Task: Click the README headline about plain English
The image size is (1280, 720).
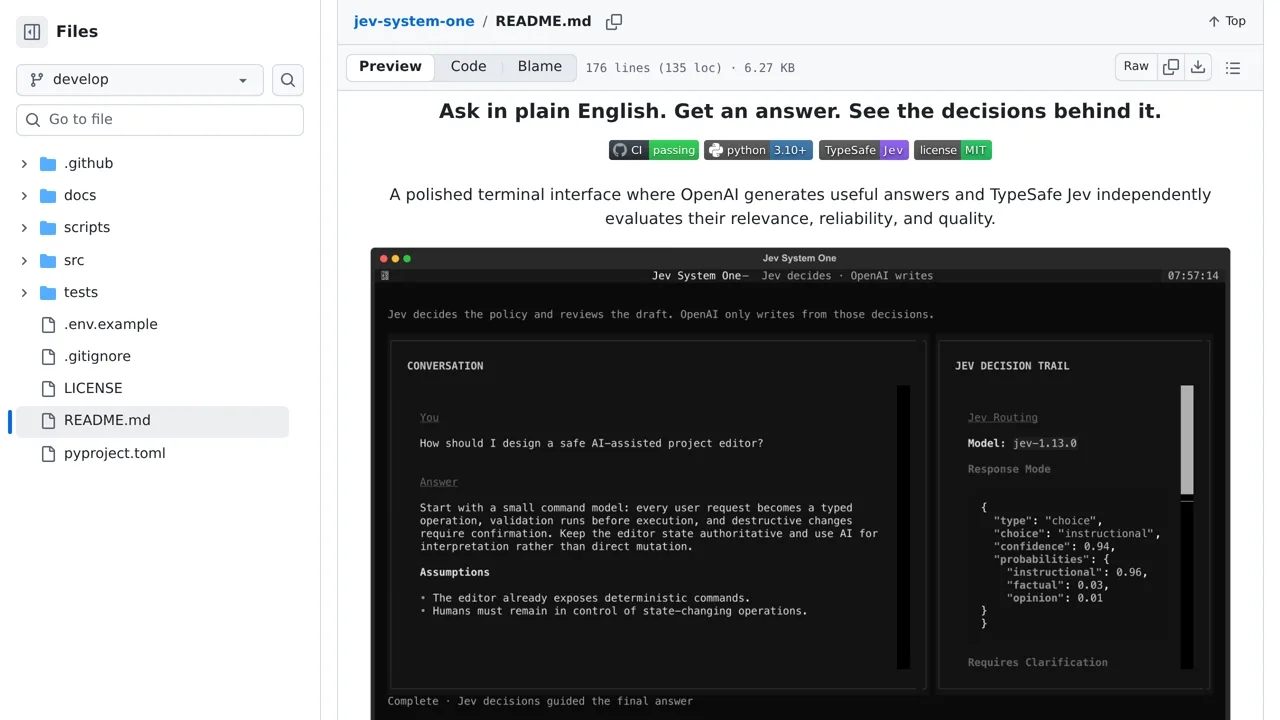Action: [x=800, y=111]
